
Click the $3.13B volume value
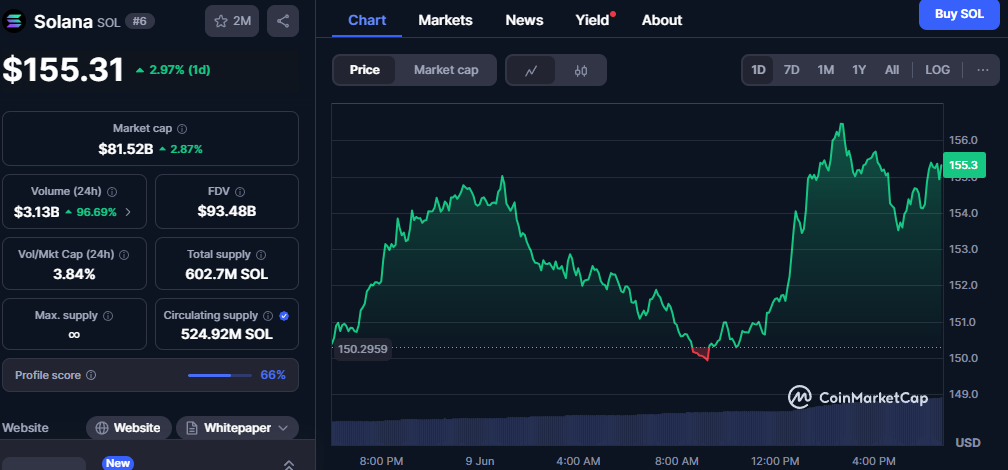pos(37,212)
